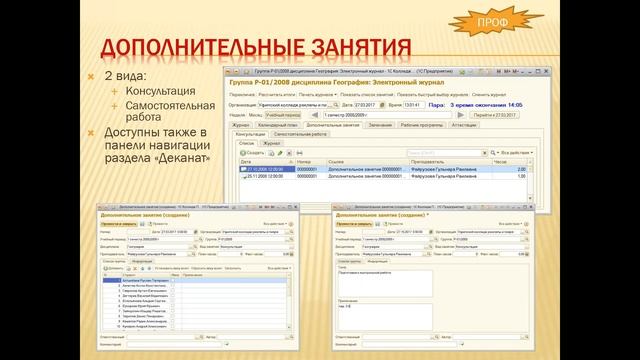
Task: Switch to the Аттестации tab
Action: pyautogui.click(x=464, y=125)
